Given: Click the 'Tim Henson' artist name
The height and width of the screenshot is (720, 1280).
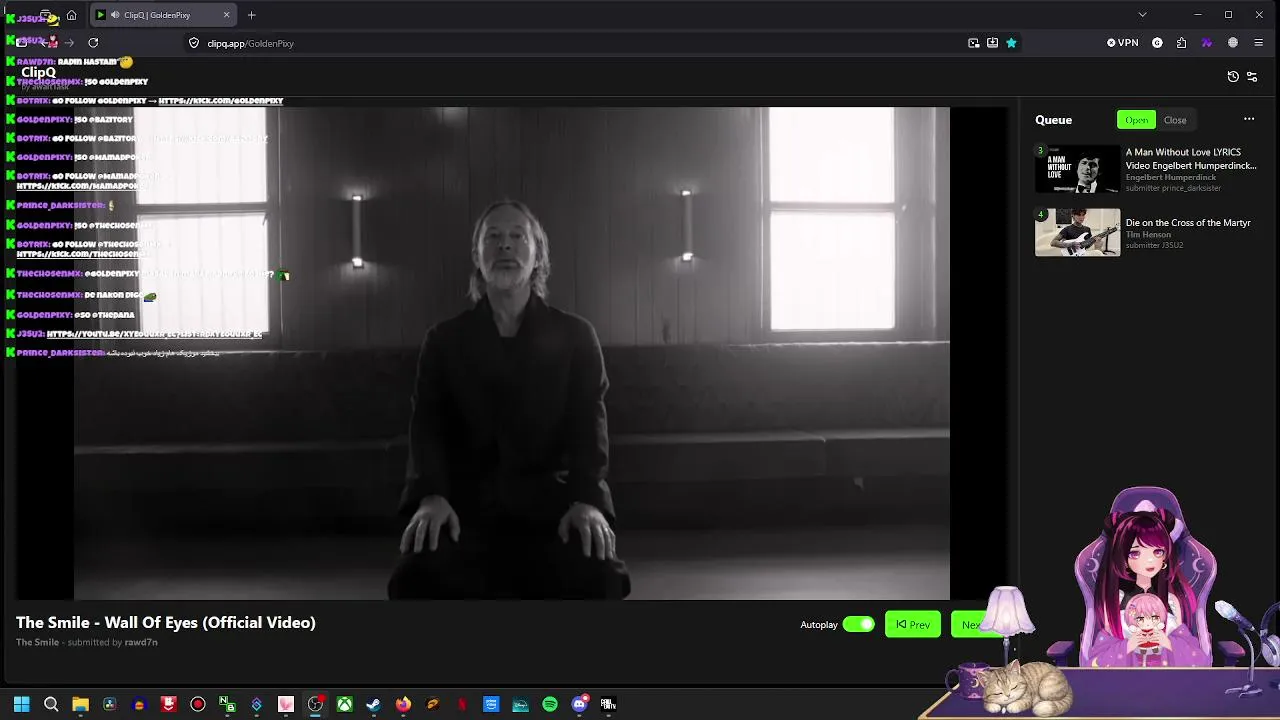Looking at the screenshot, I should (1148, 234).
